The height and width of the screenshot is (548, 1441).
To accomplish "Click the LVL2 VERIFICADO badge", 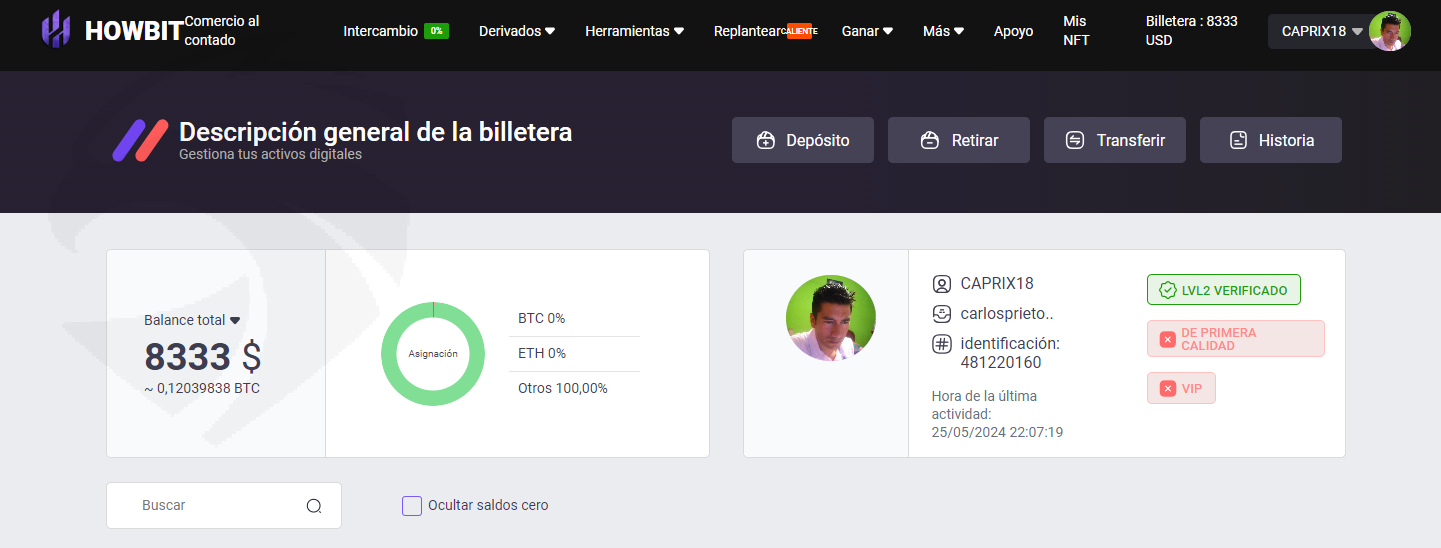I will pyautogui.click(x=1224, y=290).
